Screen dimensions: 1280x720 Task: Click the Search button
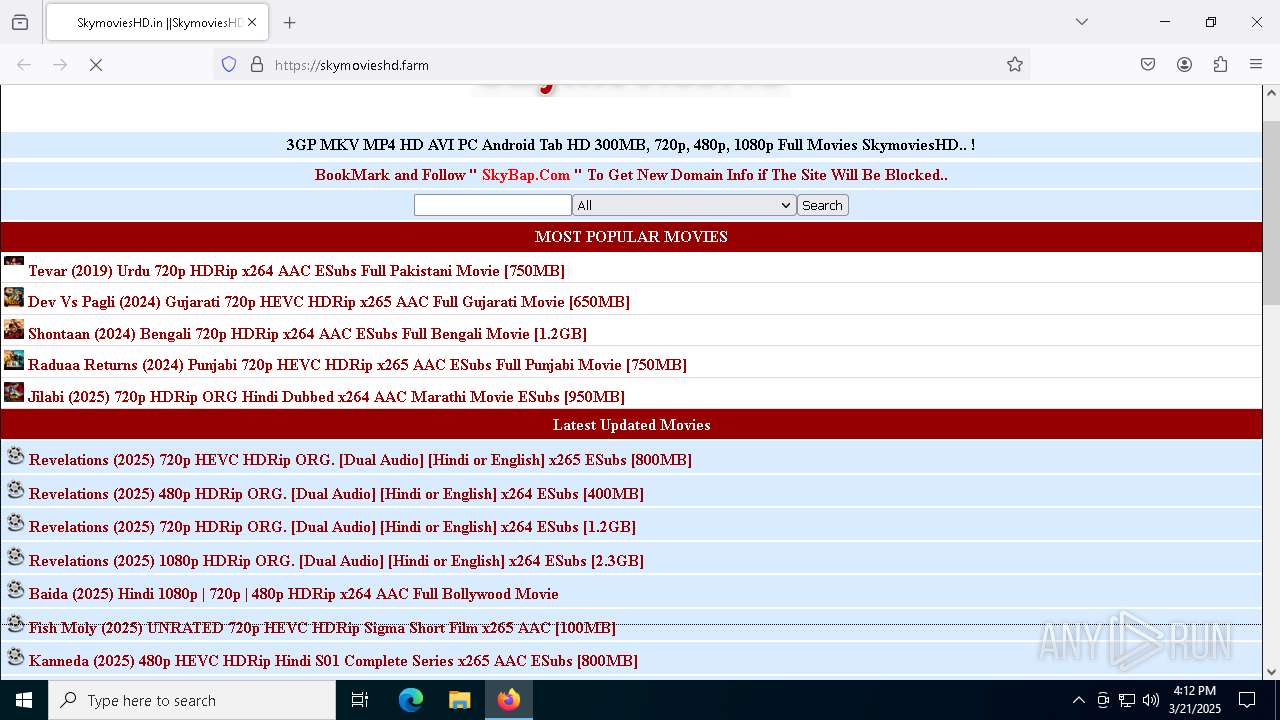click(822, 205)
